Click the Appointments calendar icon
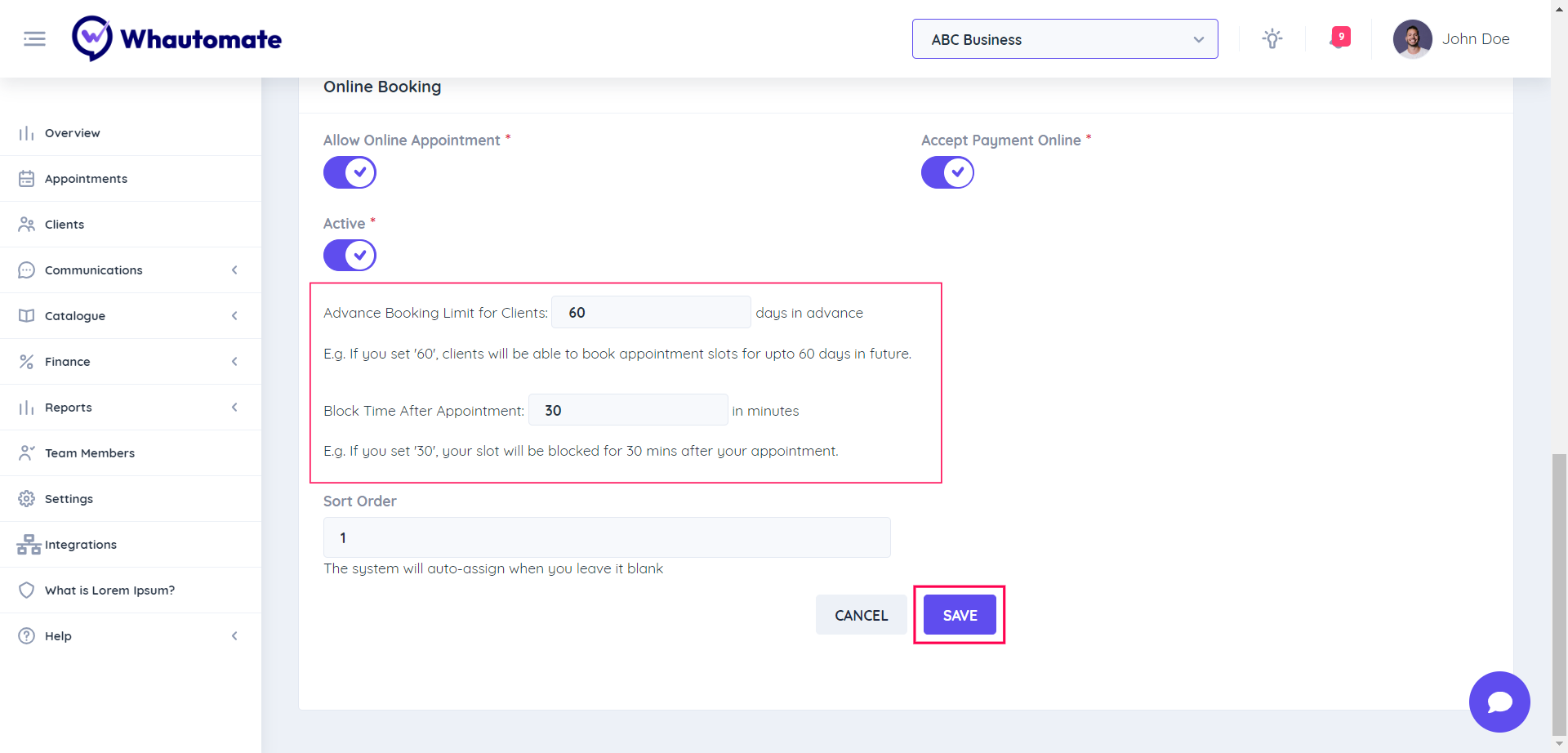The width and height of the screenshot is (1568, 753). (27, 178)
